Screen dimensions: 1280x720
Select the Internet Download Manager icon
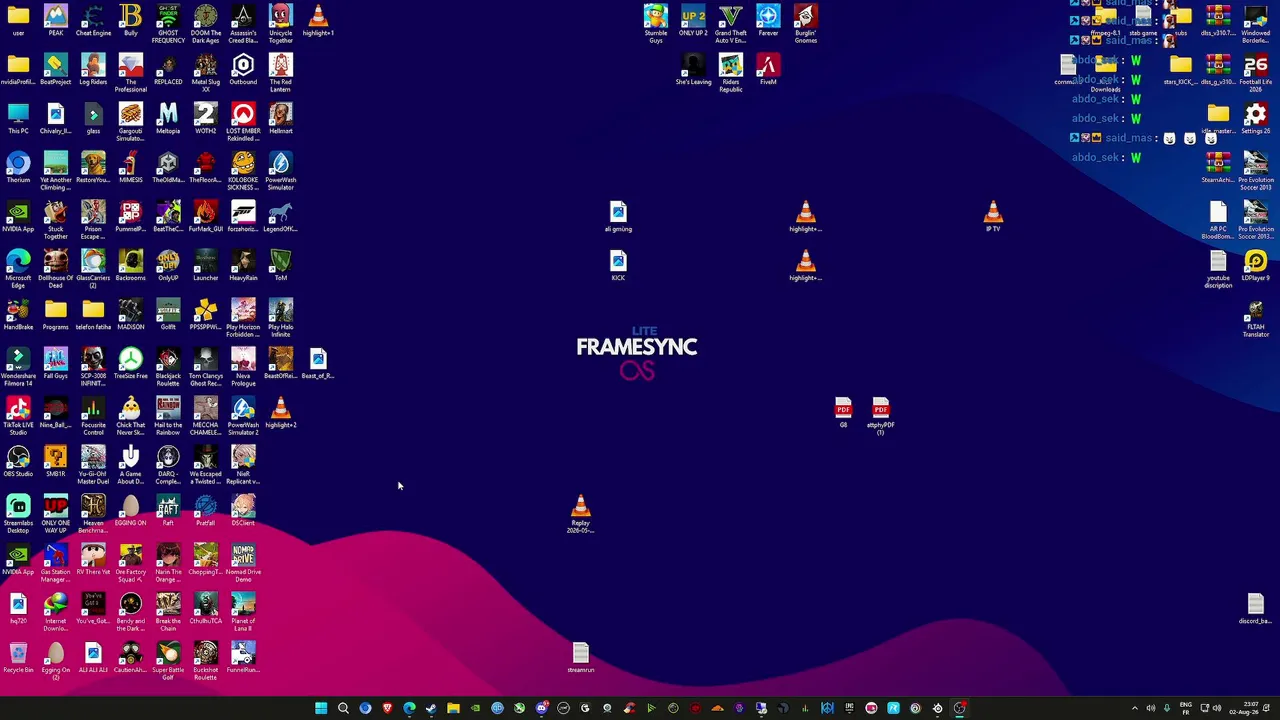[x=55, y=612]
